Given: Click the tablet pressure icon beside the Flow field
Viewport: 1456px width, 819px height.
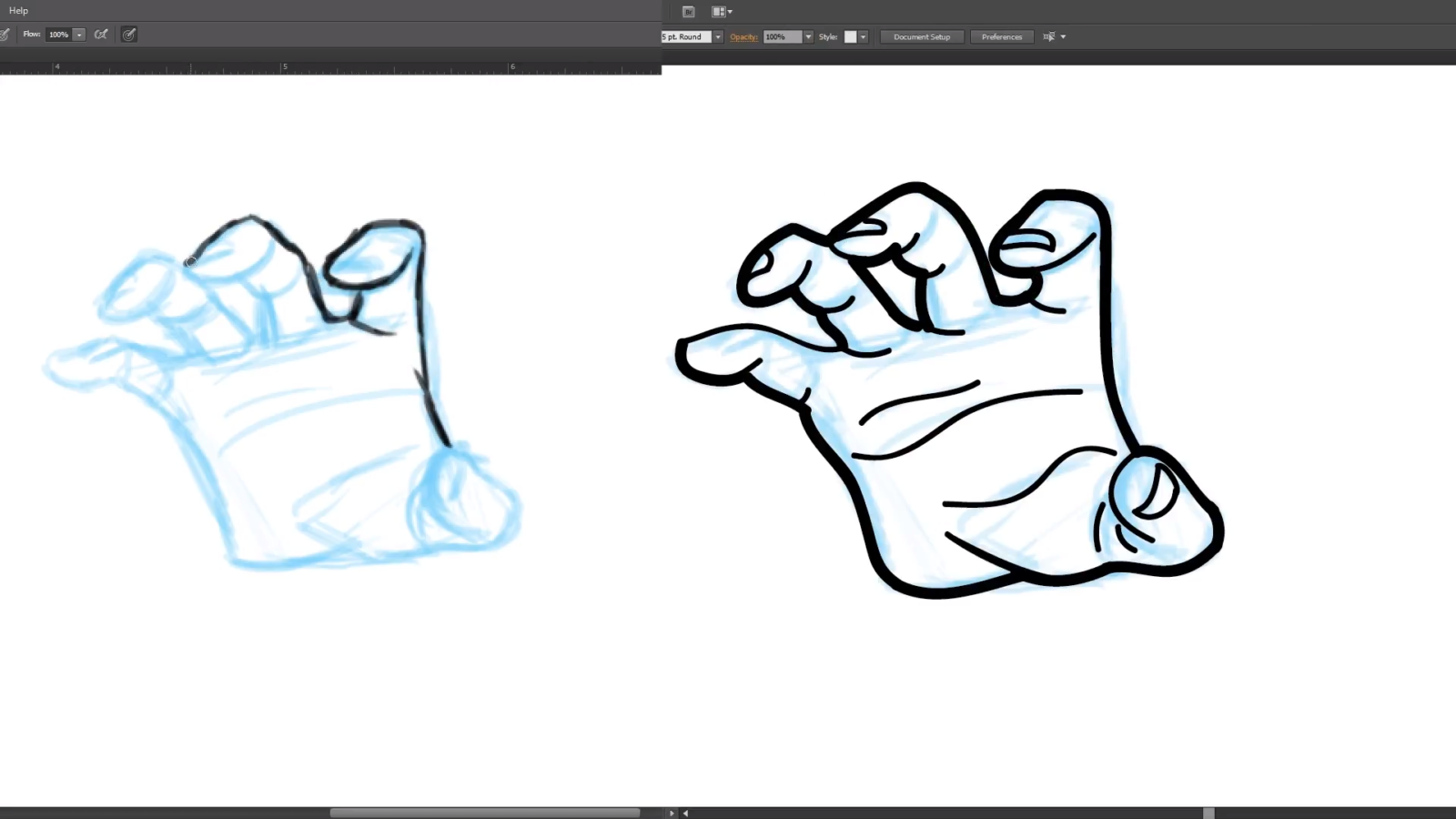Looking at the screenshot, I should pyautogui.click(x=101, y=35).
